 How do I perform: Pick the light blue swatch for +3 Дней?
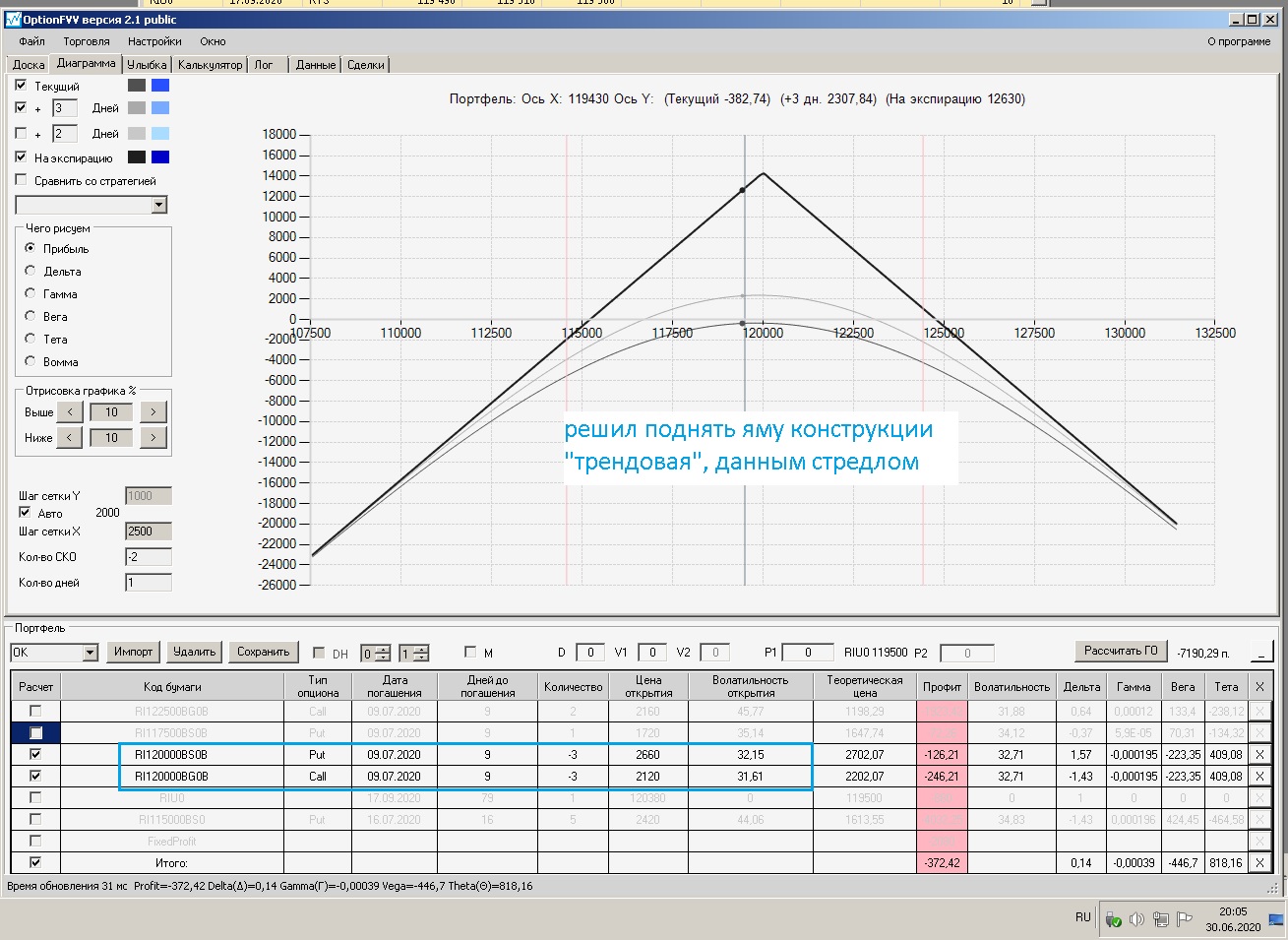[x=160, y=108]
